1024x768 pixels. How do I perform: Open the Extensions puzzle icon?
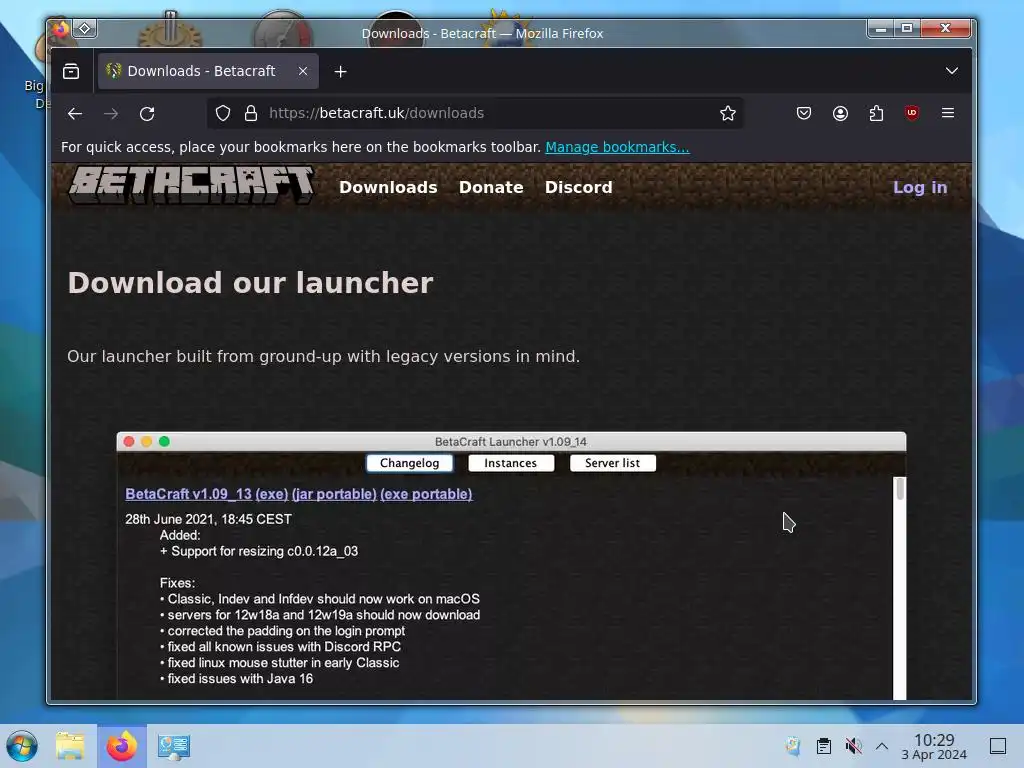(876, 114)
